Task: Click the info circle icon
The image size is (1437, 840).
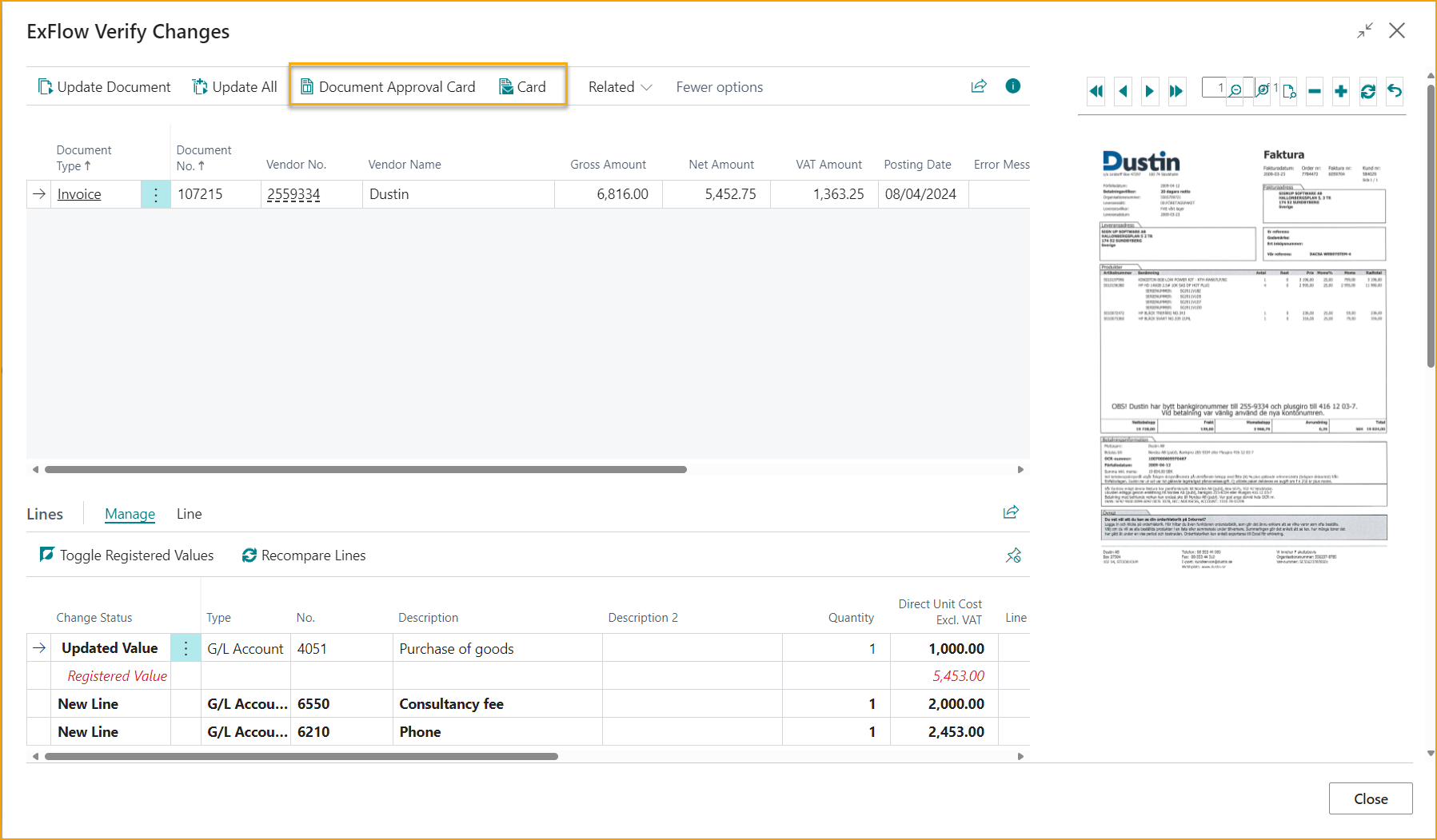Action: 1012,86
